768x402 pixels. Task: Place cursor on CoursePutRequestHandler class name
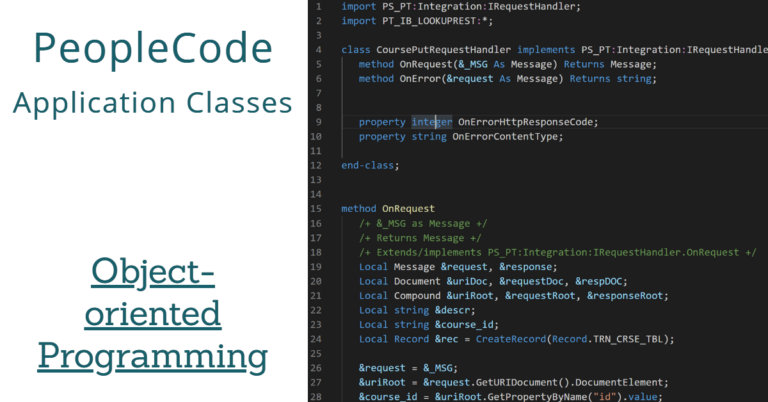443,50
